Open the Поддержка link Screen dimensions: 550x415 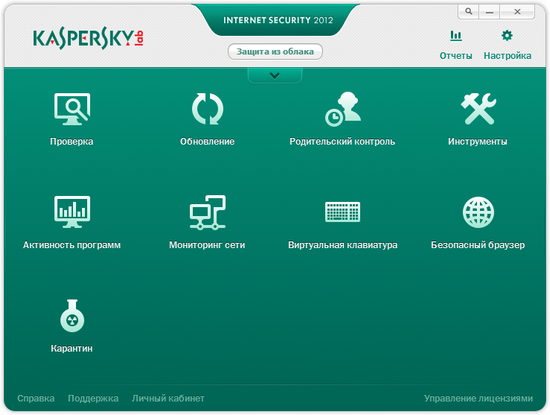(x=93, y=398)
